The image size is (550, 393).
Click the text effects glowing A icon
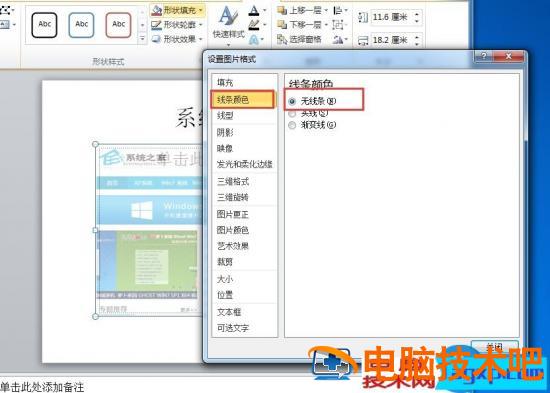click(x=254, y=40)
